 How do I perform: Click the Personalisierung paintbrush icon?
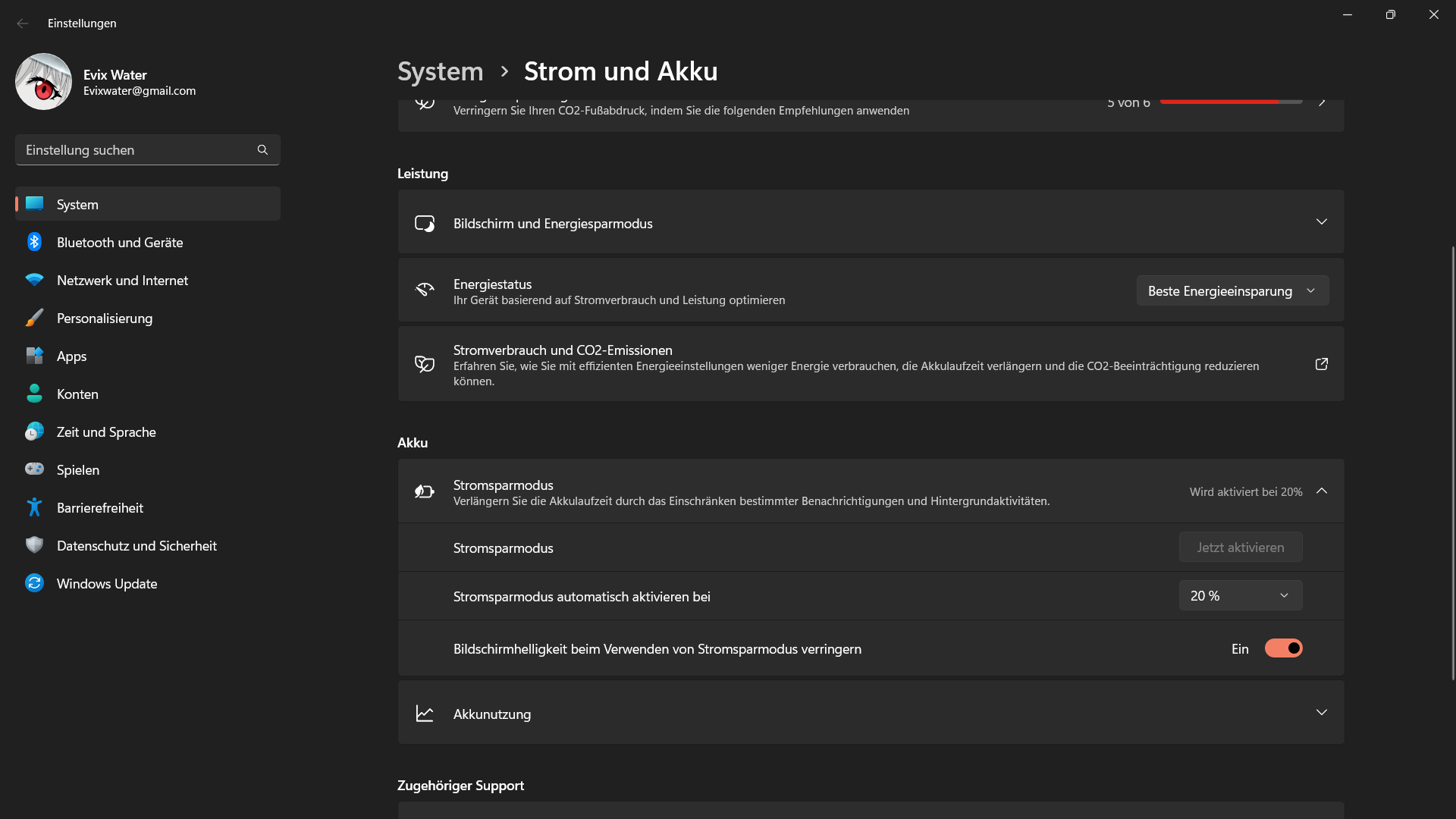[x=34, y=318]
